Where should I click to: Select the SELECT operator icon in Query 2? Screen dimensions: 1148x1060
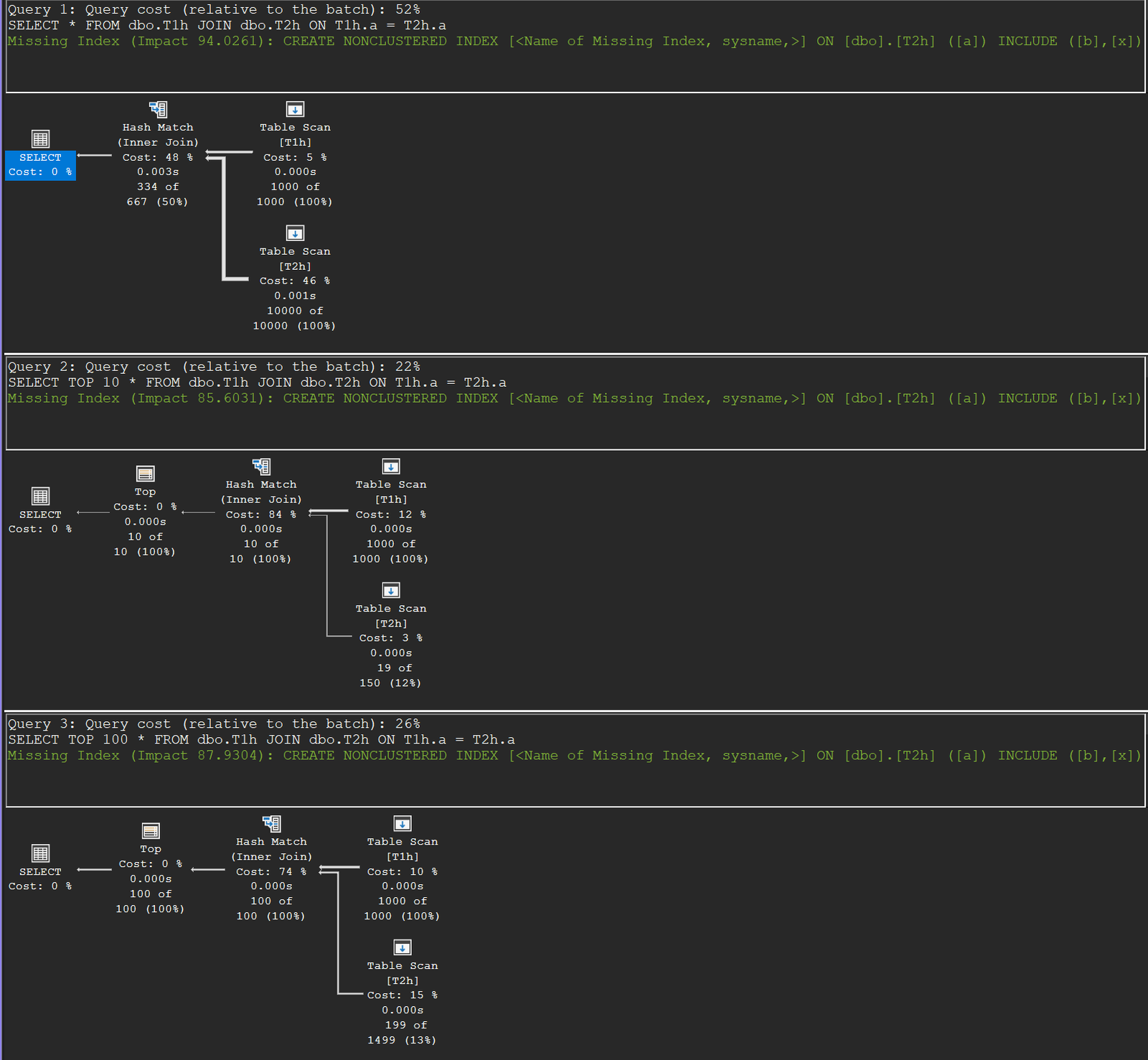pyautogui.click(x=41, y=496)
